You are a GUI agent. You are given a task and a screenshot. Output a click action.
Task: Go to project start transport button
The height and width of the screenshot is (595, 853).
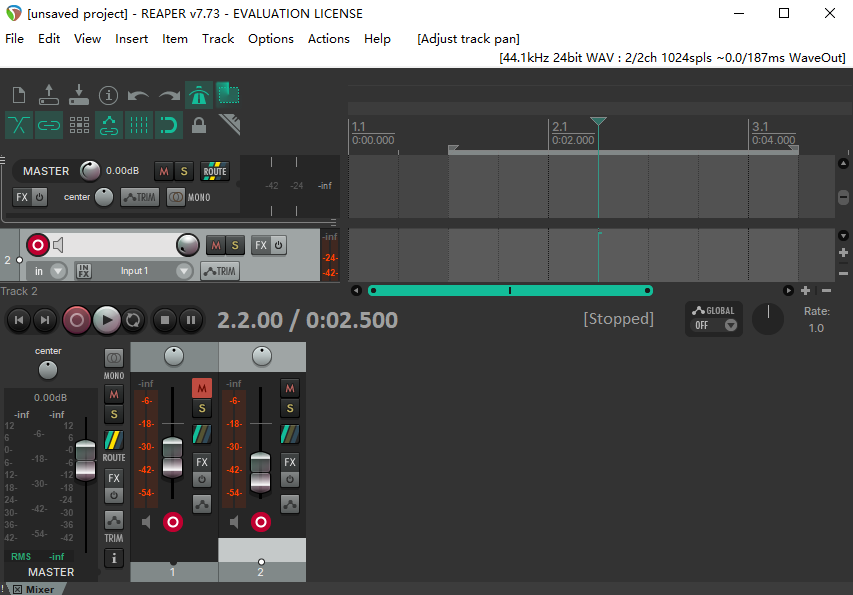click(19, 320)
